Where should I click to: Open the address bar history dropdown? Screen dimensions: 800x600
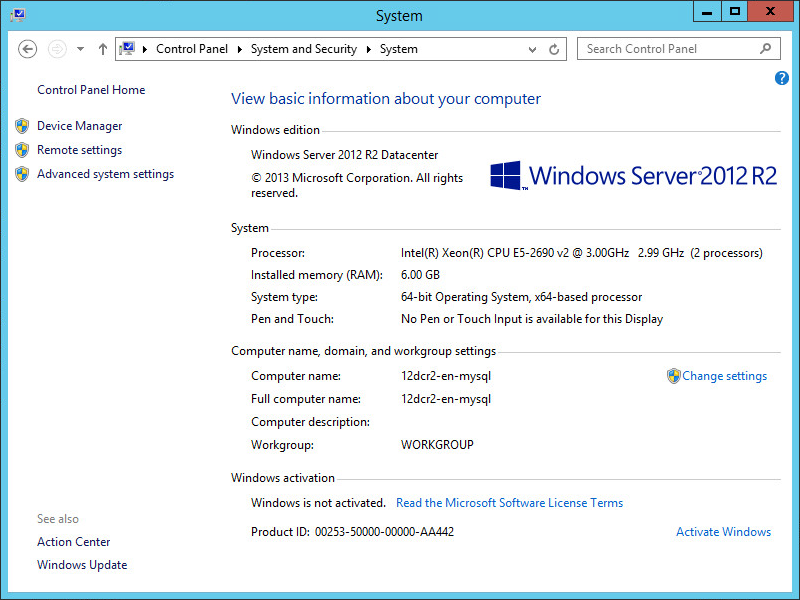(x=532, y=49)
